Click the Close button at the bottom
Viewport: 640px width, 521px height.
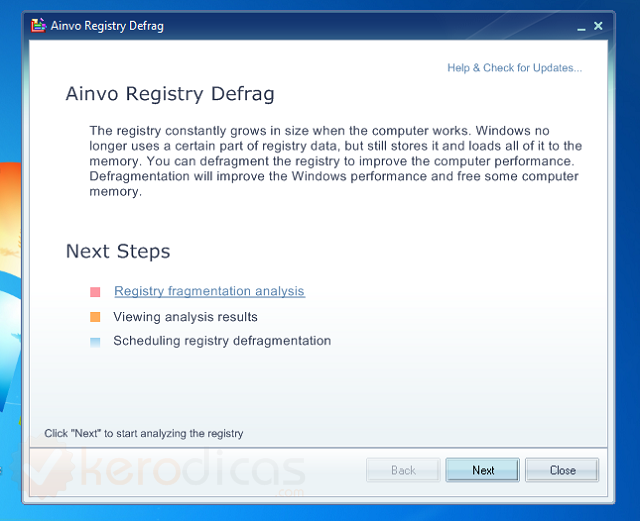click(x=562, y=470)
